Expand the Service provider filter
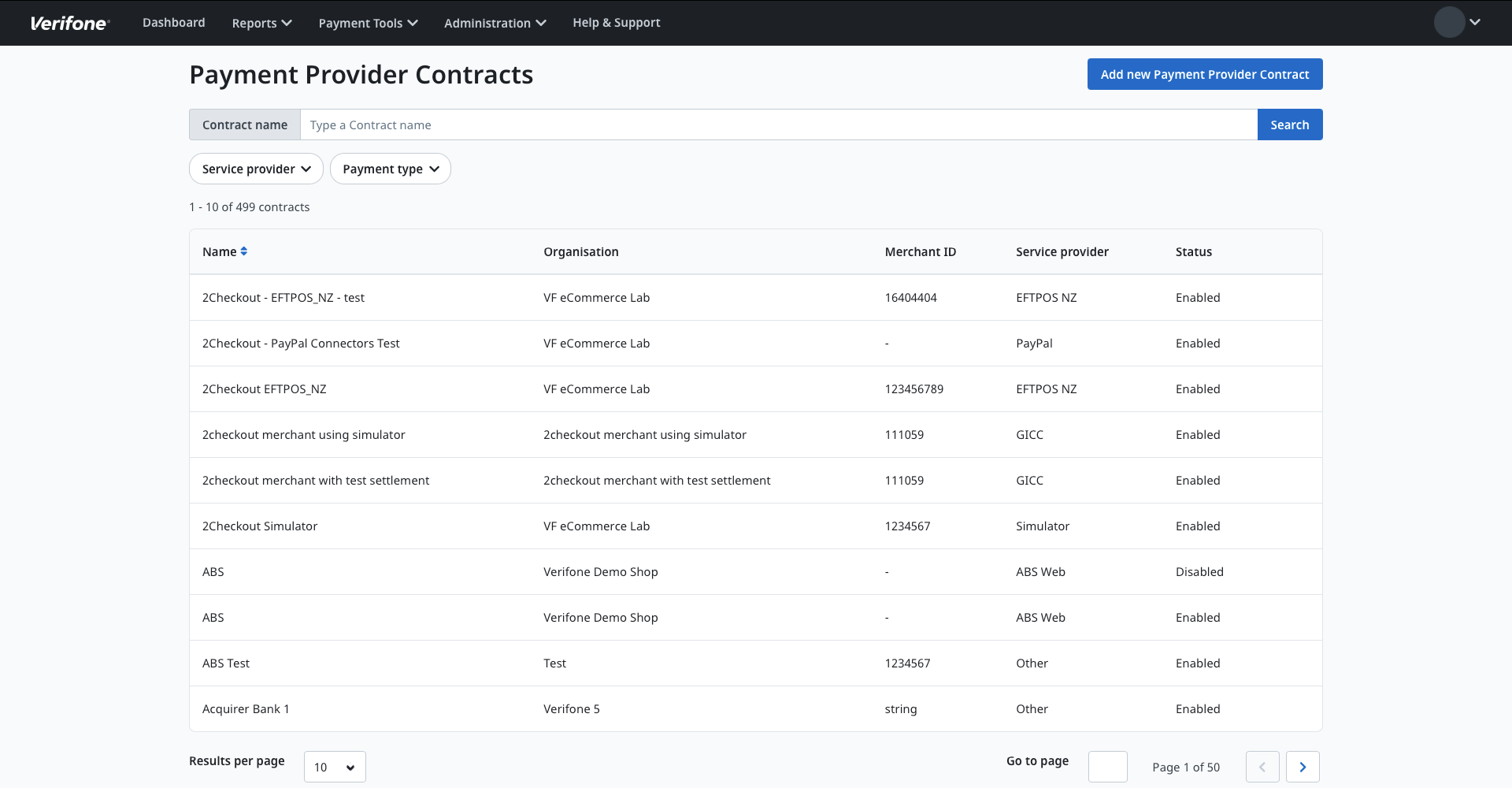 click(256, 169)
